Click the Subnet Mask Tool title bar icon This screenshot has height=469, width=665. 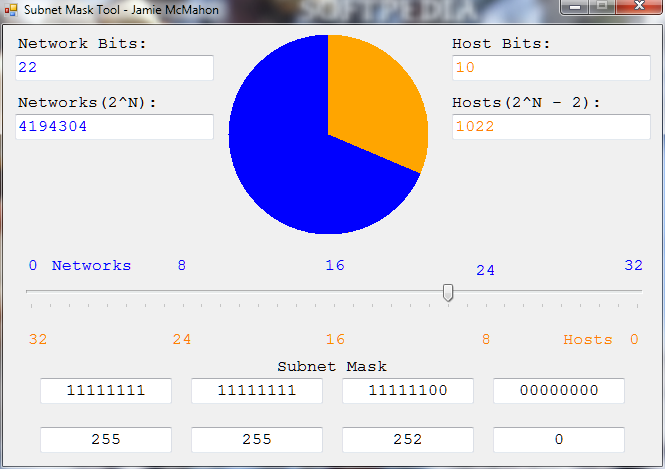coord(11,10)
